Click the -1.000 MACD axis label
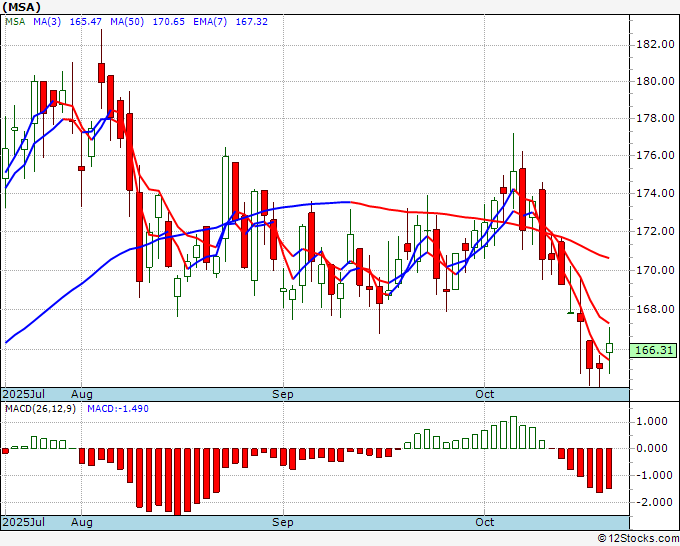 pos(655,475)
